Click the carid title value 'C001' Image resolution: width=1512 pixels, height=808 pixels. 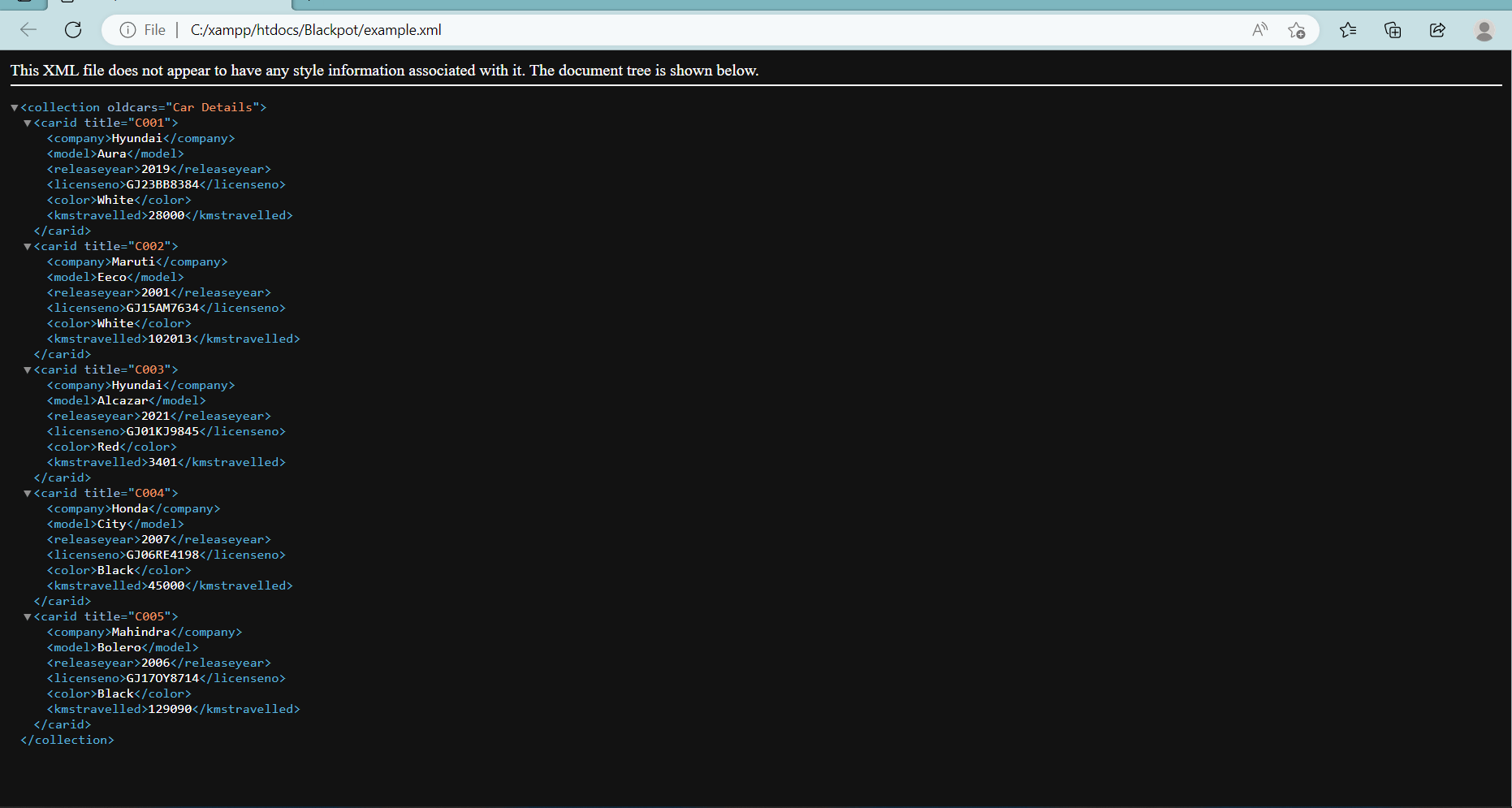click(x=149, y=123)
